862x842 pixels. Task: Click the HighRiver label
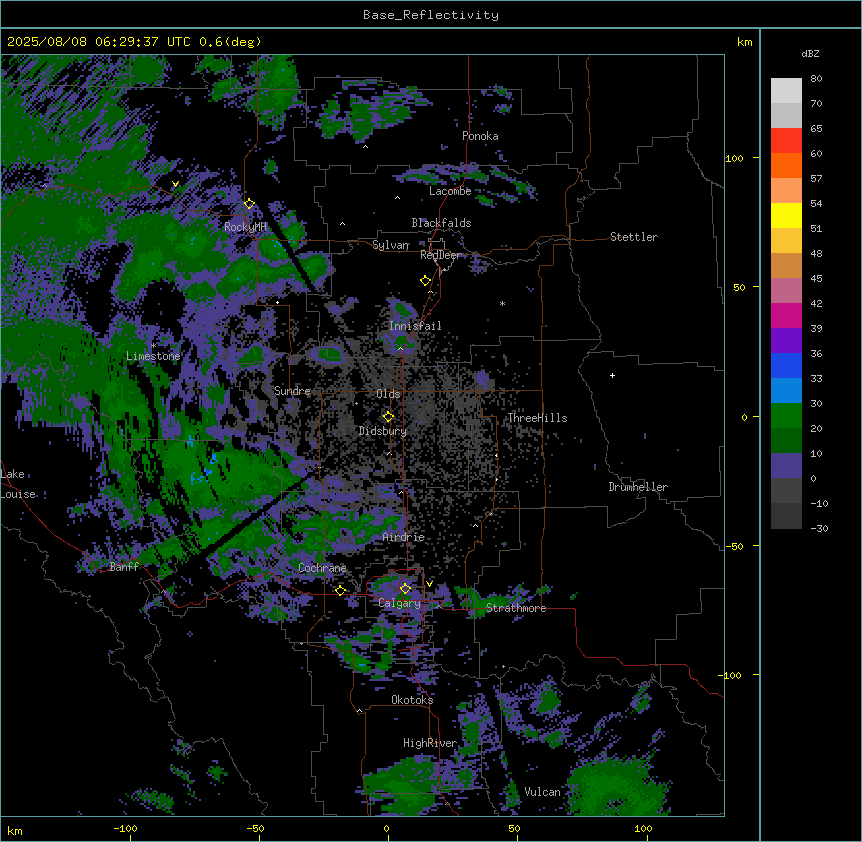tap(430, 743)
